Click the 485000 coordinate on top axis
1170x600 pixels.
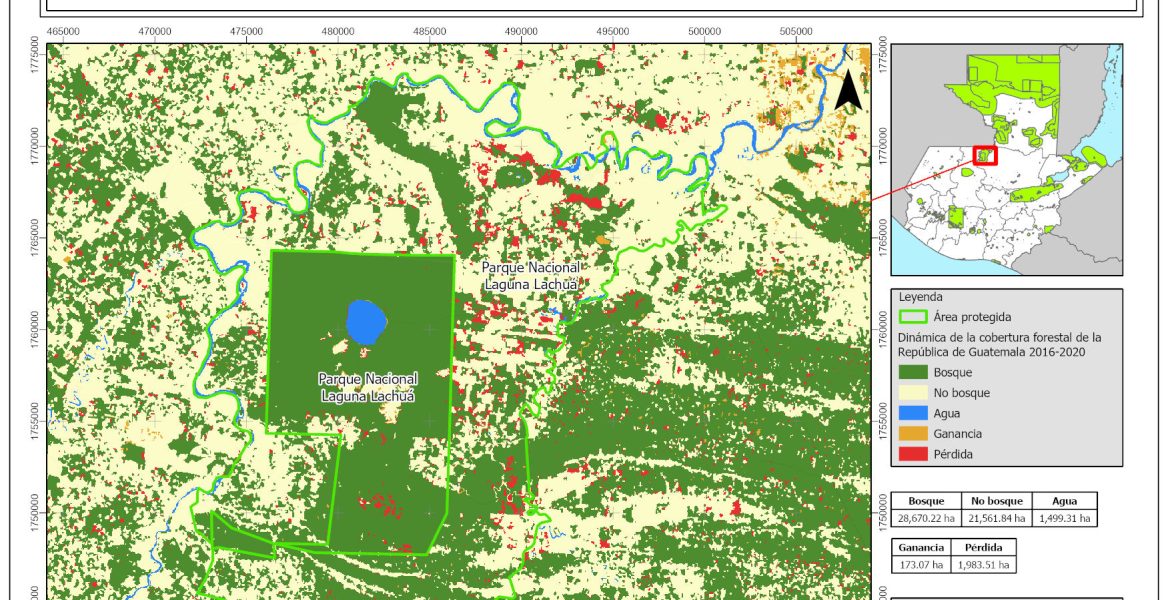point(430,33)
